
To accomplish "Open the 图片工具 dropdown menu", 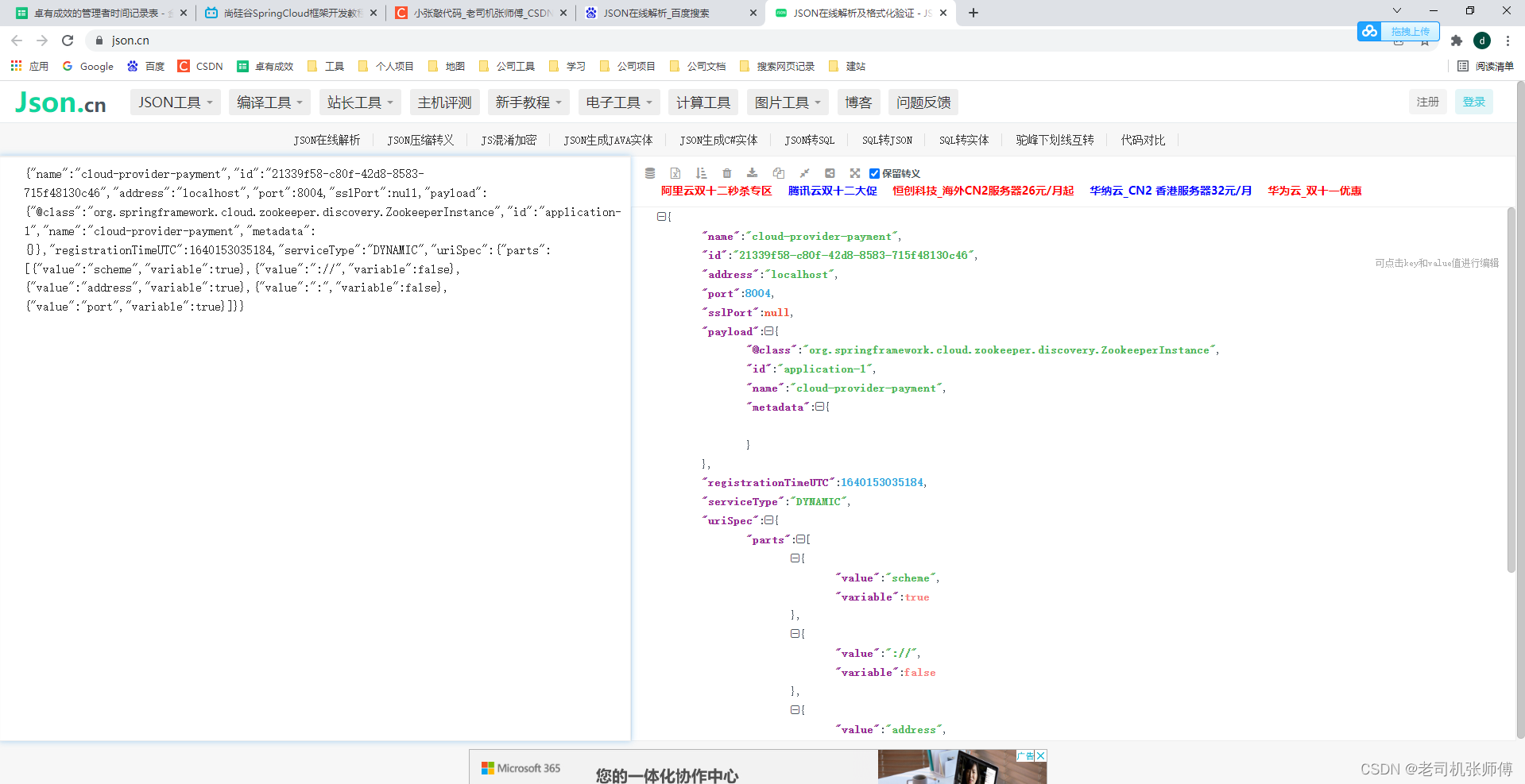I will (788, 102).
